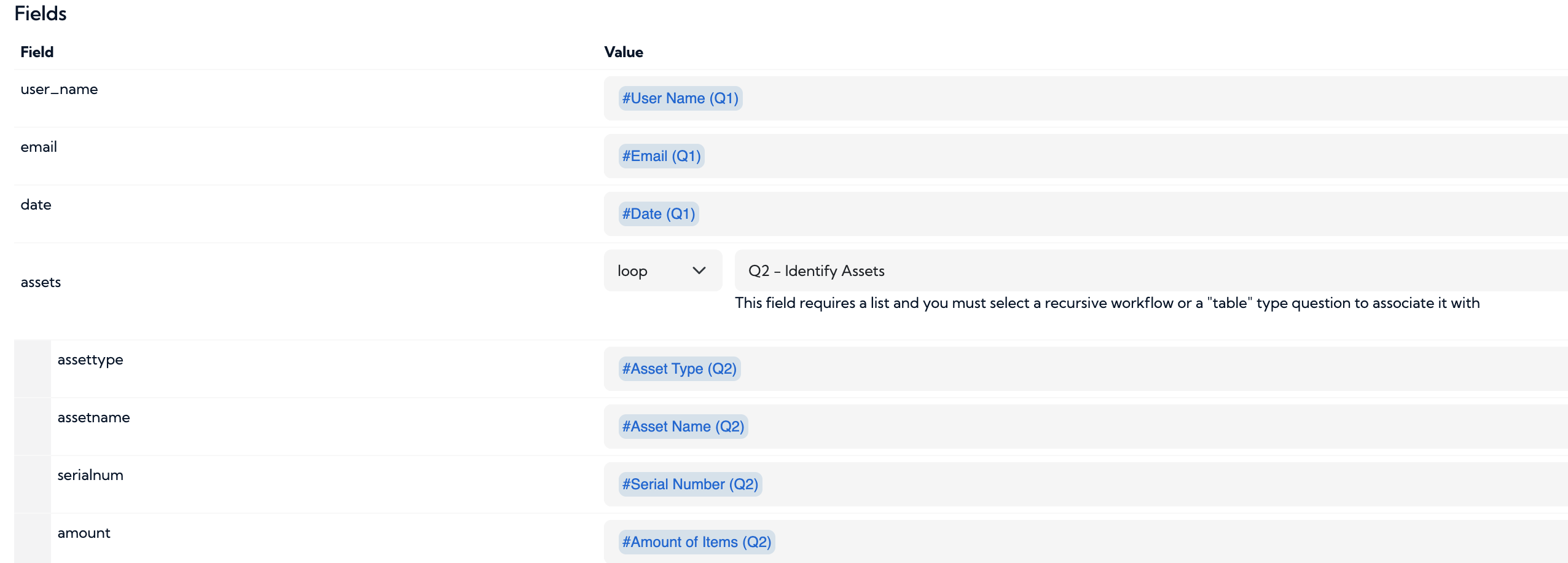Select the #User Name (Q1) token
The width and height of the screenshot is (1568, 563).
[680, 98]
